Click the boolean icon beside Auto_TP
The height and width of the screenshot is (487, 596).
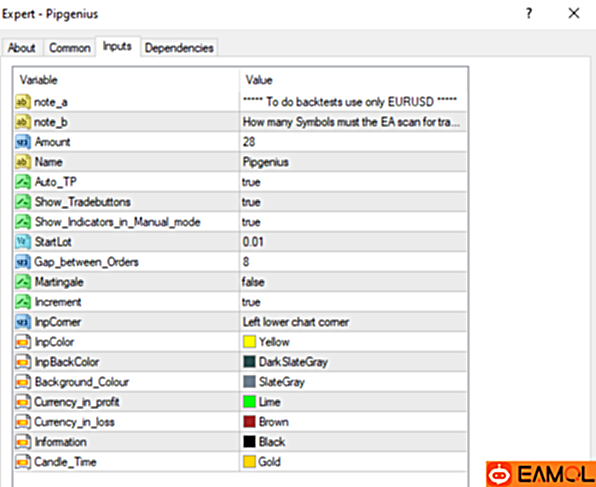pyautogui.click(x=23, y=182)
